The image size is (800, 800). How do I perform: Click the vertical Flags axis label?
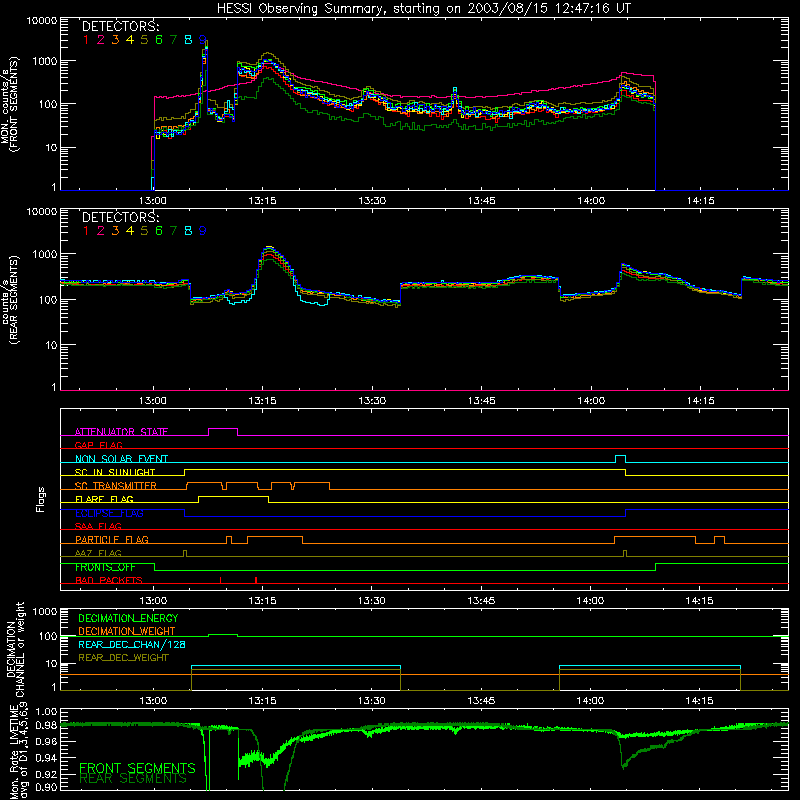coord(41,499)
